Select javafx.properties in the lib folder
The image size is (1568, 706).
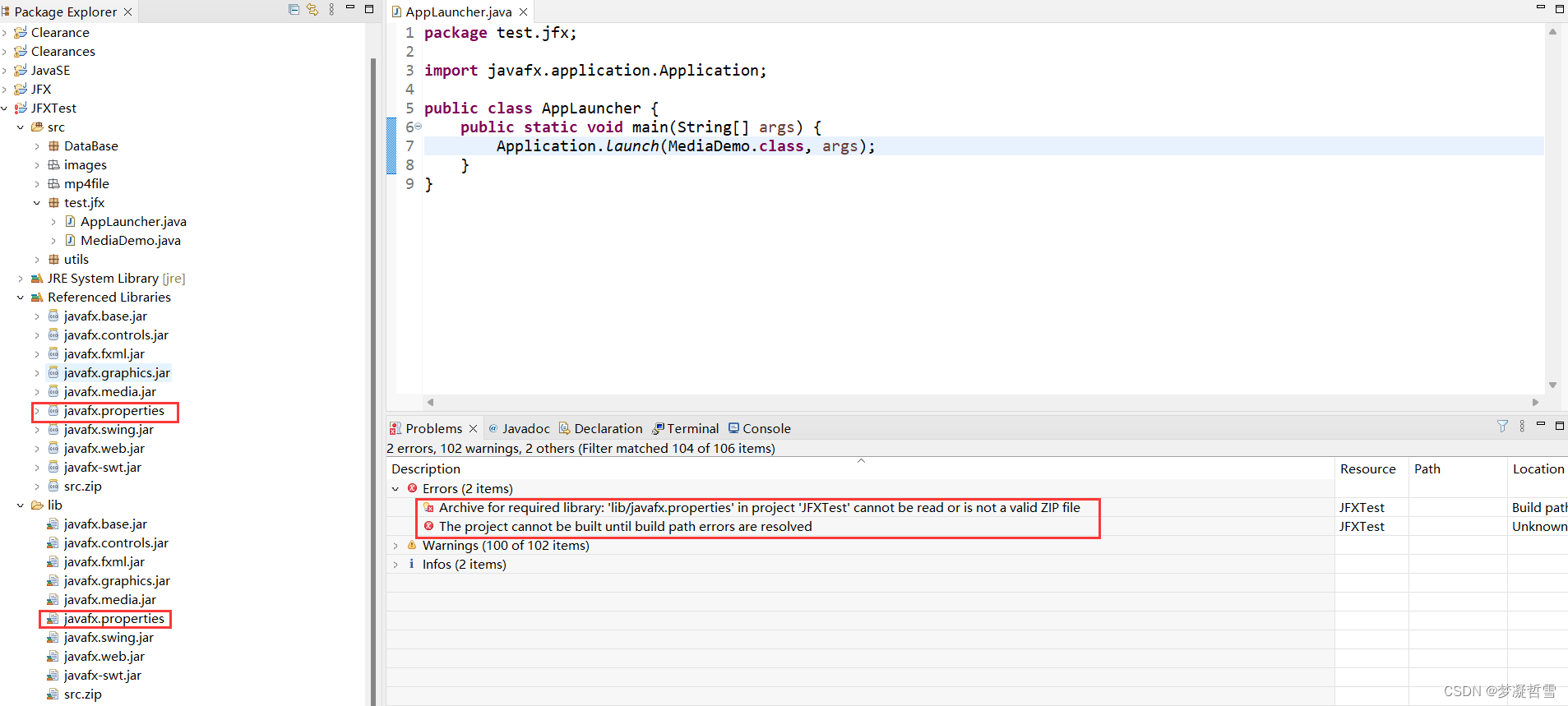click(x=113, y=618)
